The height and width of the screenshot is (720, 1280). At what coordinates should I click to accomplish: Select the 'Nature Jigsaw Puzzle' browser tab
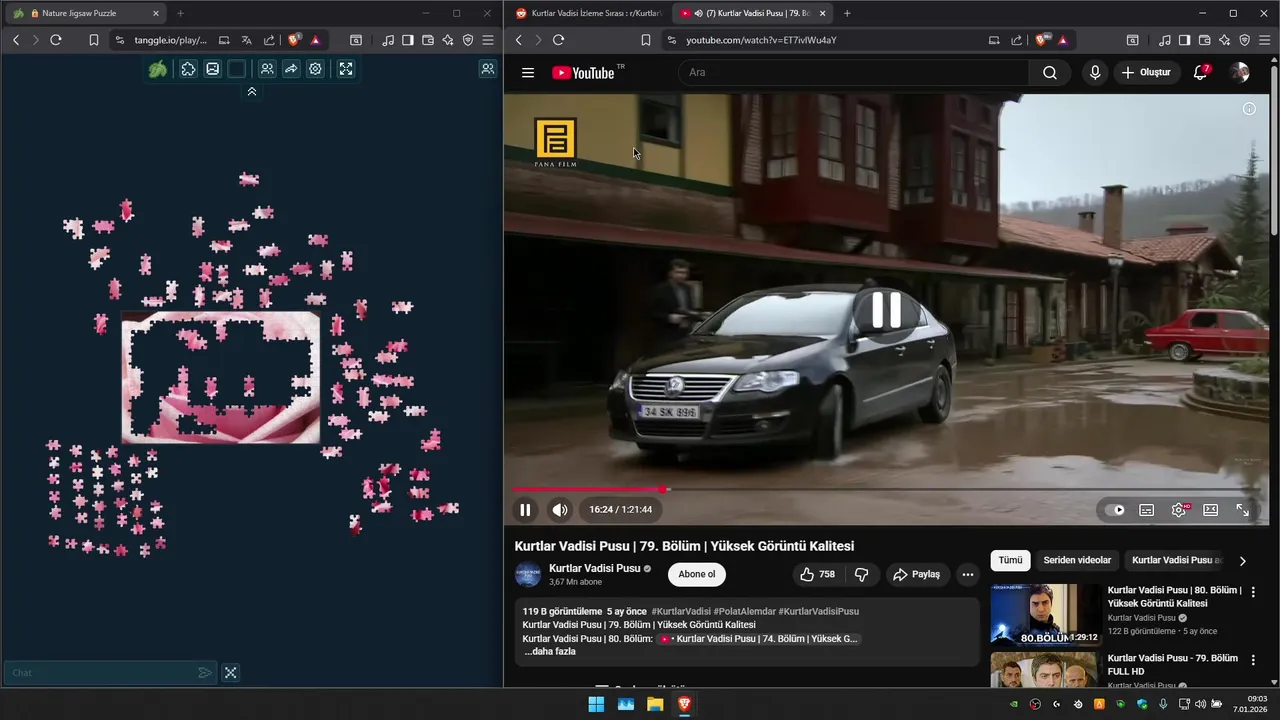point(86,13)
